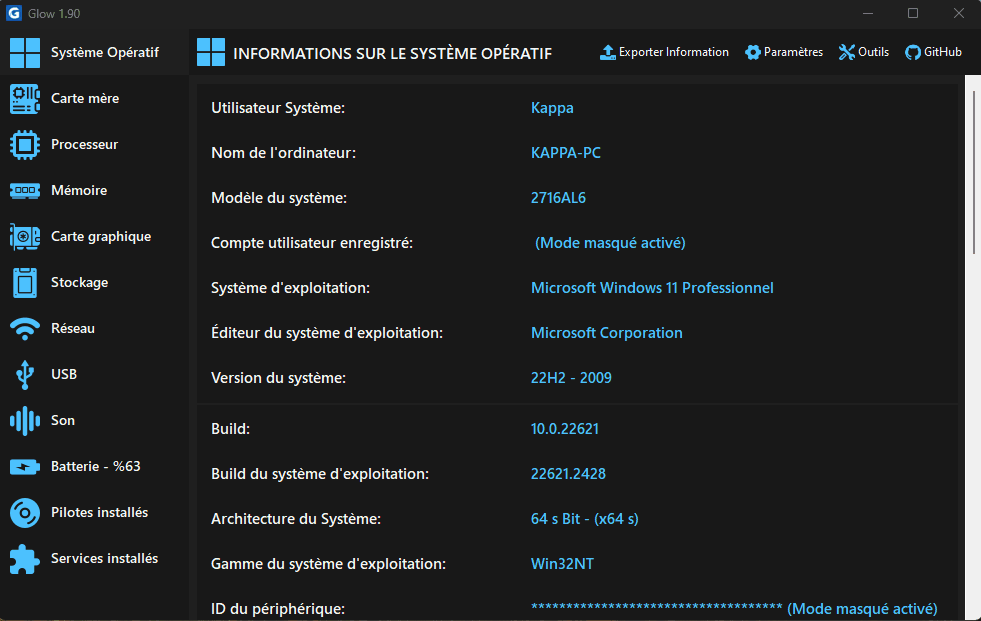Screen dimensions: 981x621
Task: Select the Pilotes installés disc icon
Action: point(25,513)
